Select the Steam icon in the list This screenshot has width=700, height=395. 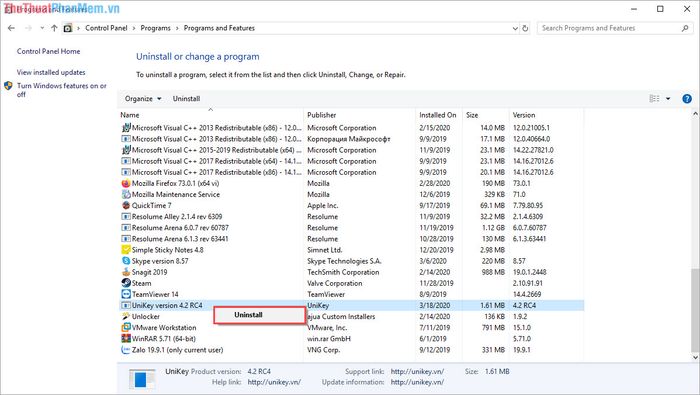(x=126, y=283)
